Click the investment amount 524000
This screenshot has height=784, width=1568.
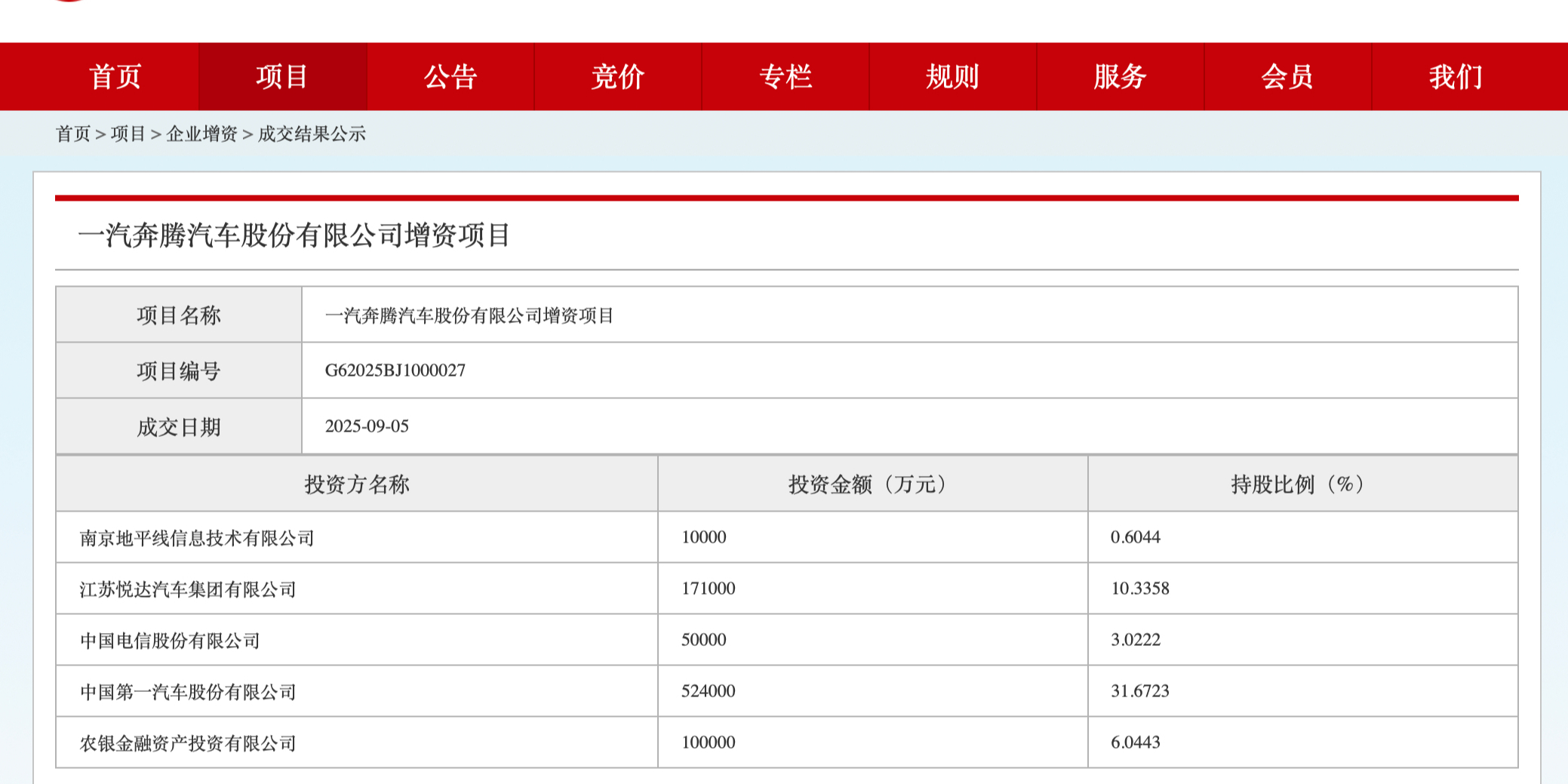click(709, 691)
